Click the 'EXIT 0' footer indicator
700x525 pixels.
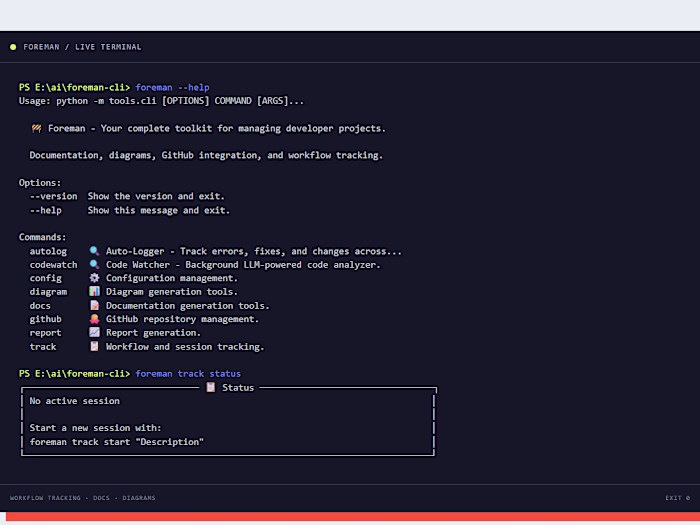click(677, 498)
